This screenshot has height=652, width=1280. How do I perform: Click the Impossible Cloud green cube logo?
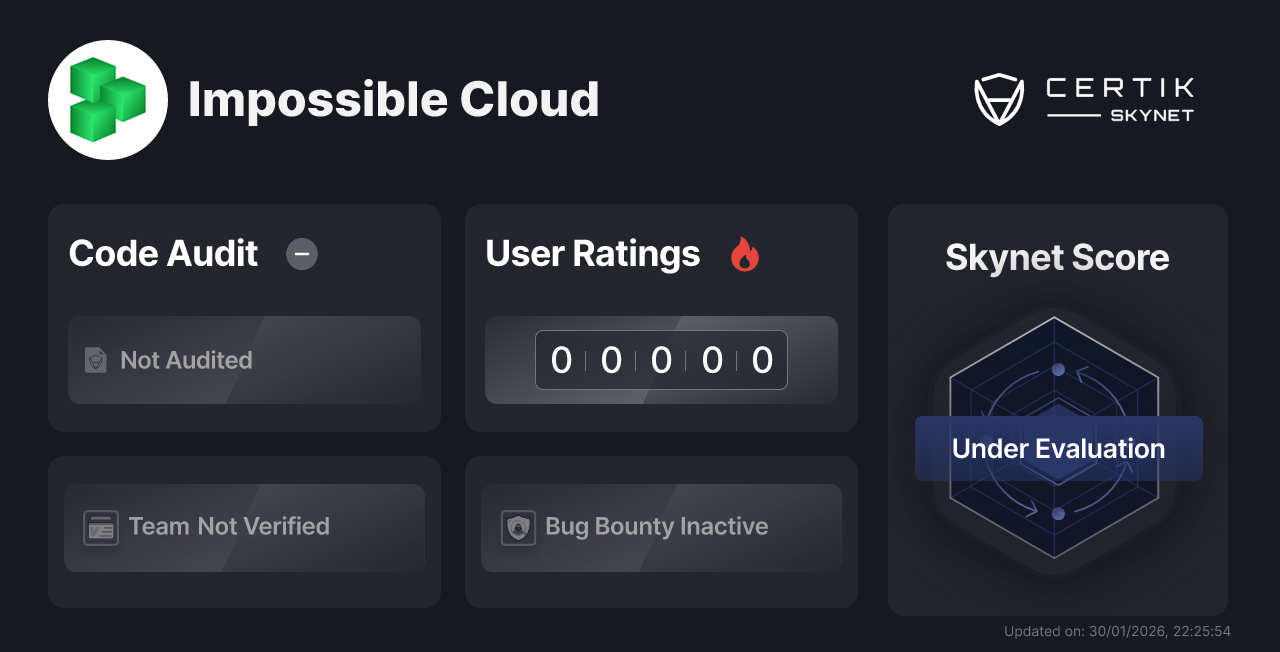point(108,99)
